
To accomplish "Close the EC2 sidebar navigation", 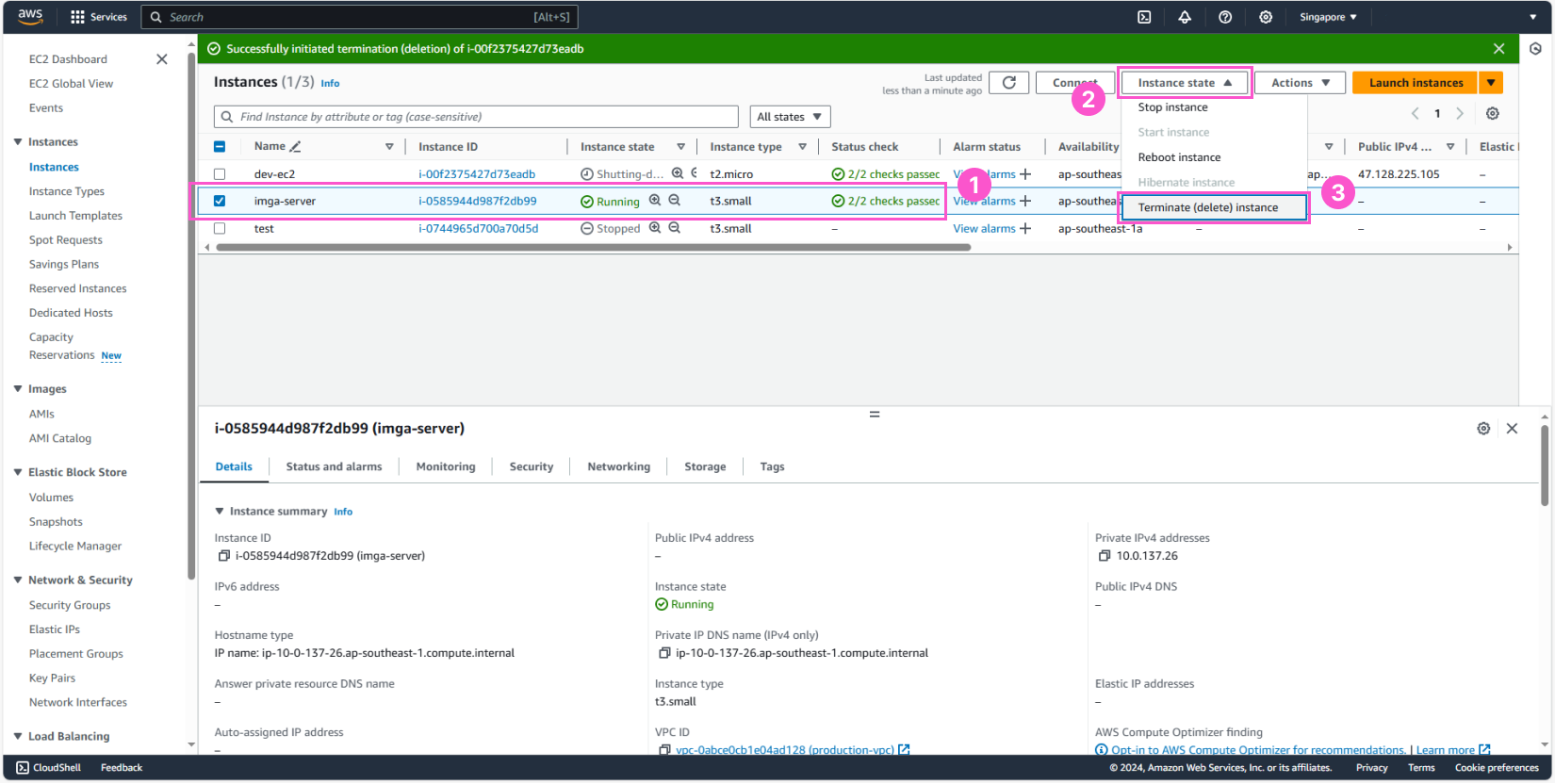I will click(x=162, y=59).
